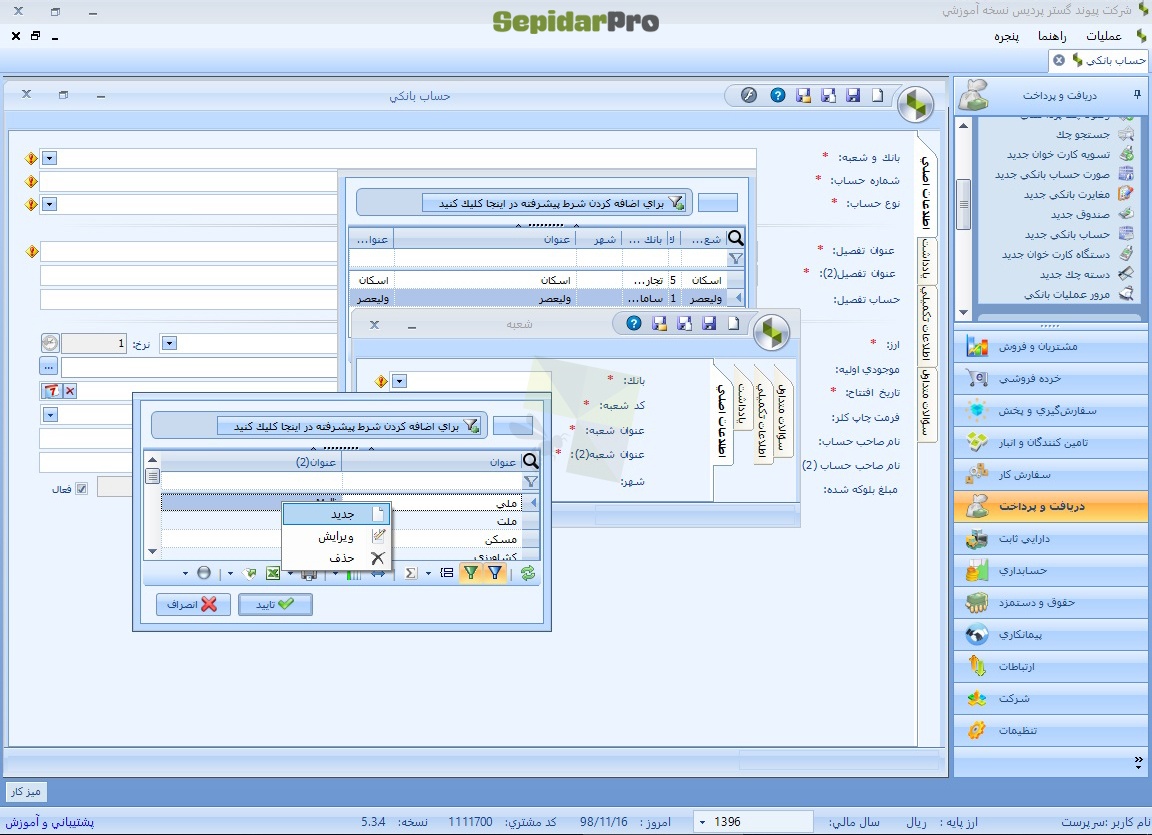Open the 'راهنما' help menu
1152x835 pixels.
coord(1052,36)
